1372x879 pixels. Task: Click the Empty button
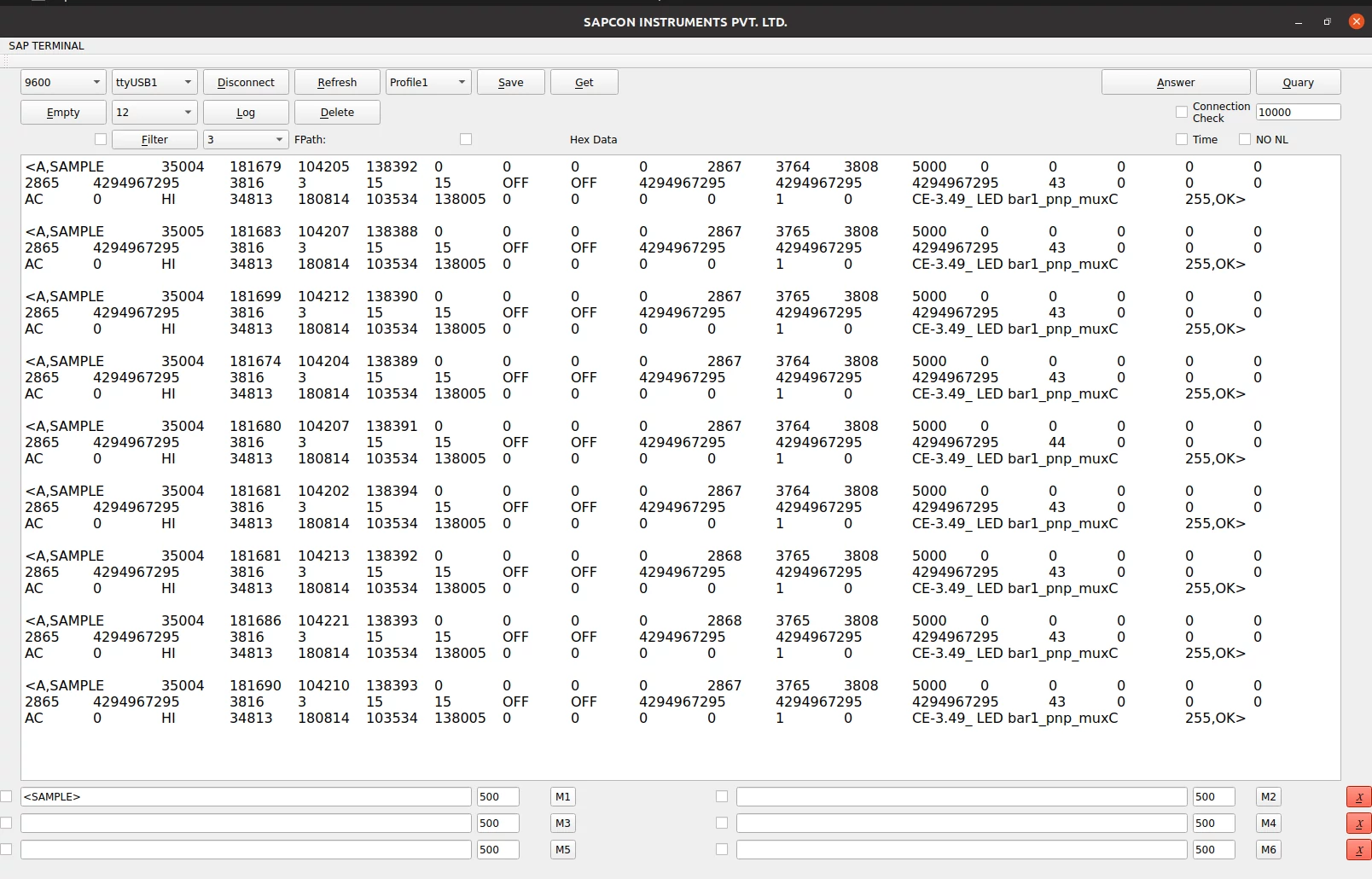(x=63, y=112)
